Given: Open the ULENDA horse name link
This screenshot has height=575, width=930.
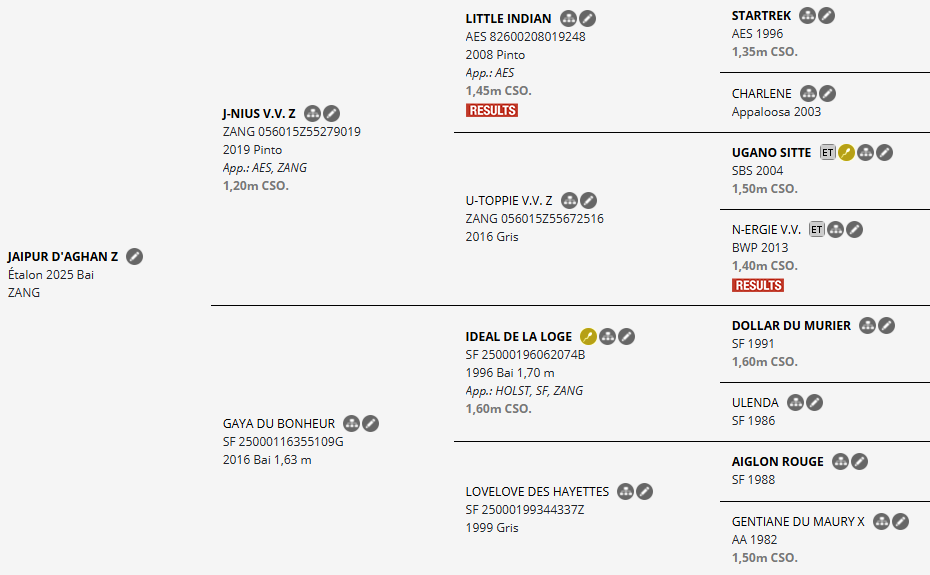Looking at the screenshot, I should (x=755, y=402).
